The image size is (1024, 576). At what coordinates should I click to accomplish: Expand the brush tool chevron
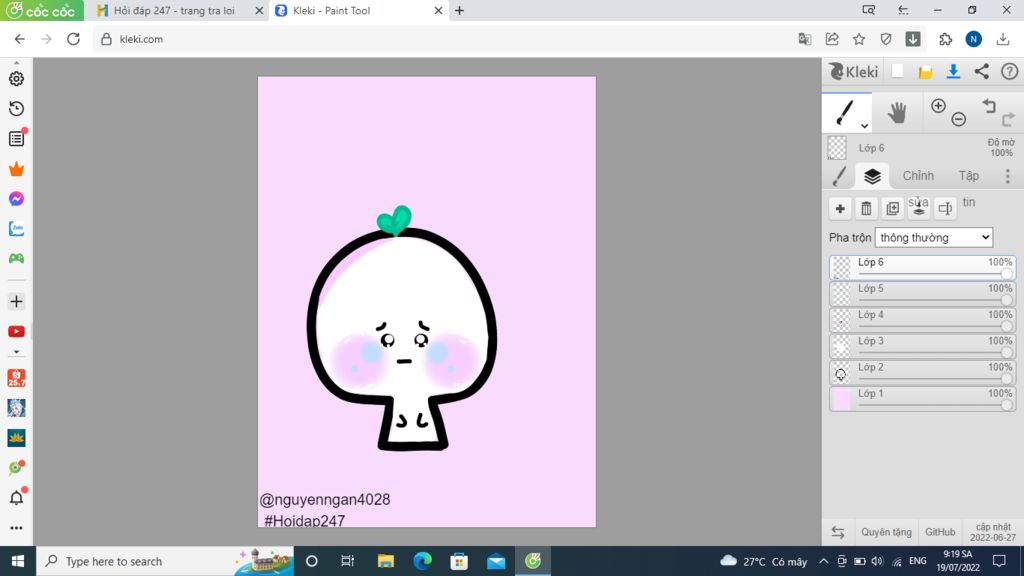(864, 125)
